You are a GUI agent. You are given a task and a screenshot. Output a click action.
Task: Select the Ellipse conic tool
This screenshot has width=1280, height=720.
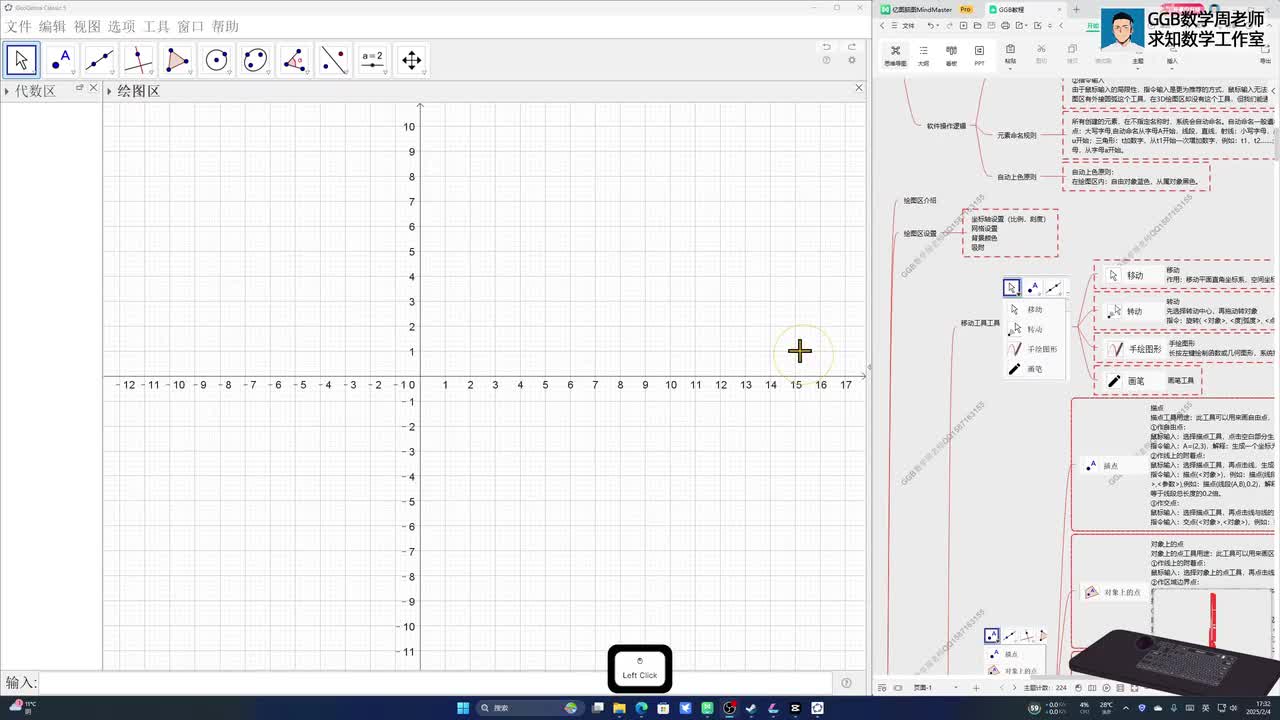(x=255, y=60)
